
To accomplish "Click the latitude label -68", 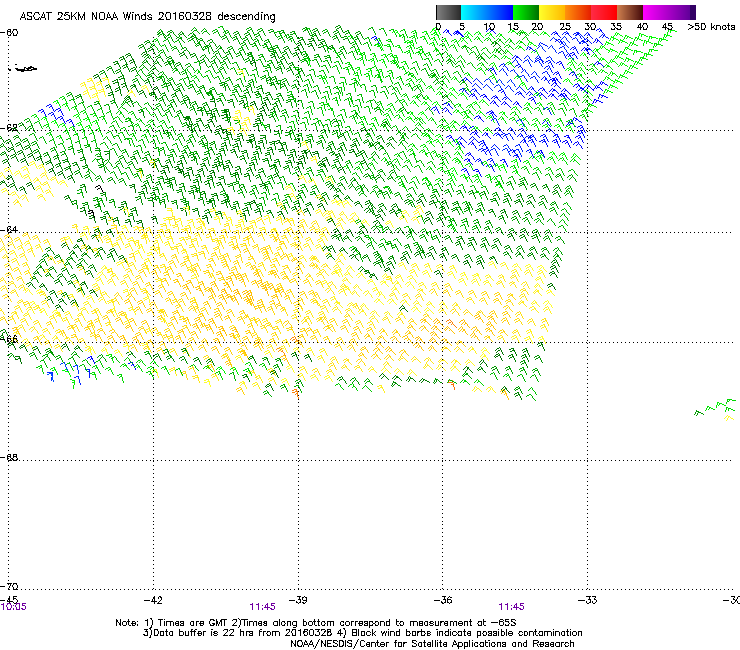I will click(x=9, y=457).
